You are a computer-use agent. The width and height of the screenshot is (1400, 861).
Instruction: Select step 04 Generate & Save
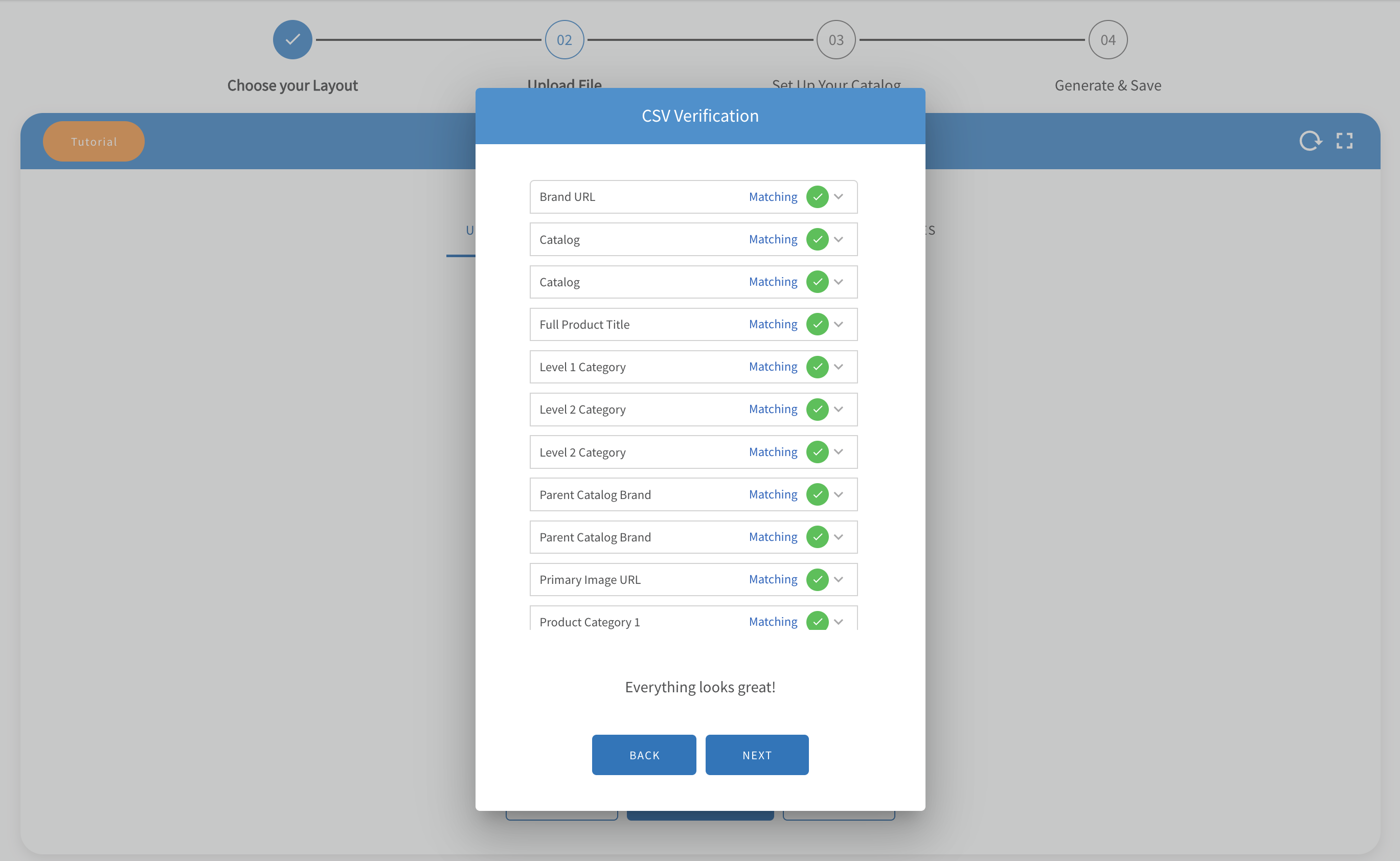(1108, 40)
